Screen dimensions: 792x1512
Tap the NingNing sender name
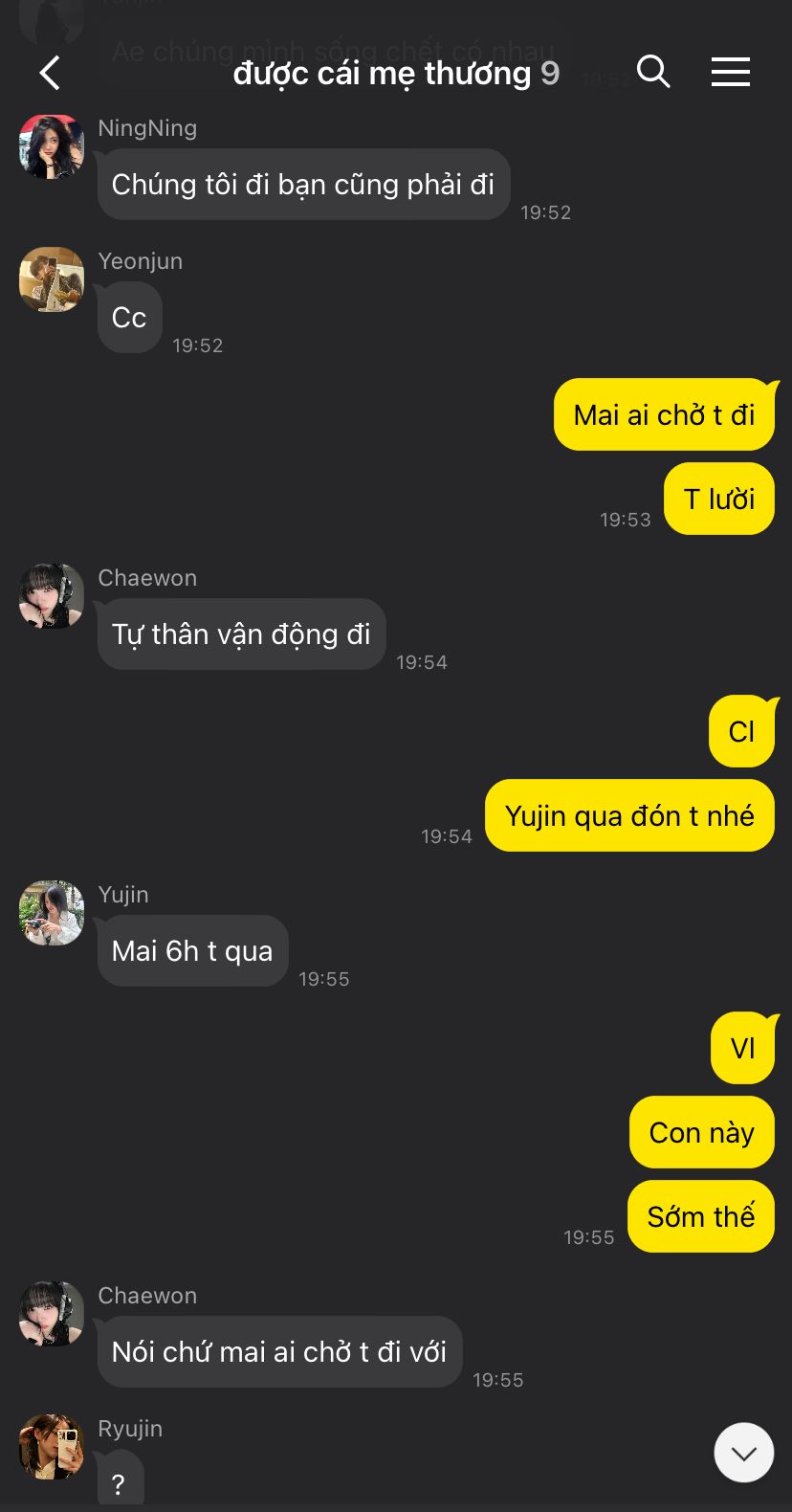coord(147,128)
